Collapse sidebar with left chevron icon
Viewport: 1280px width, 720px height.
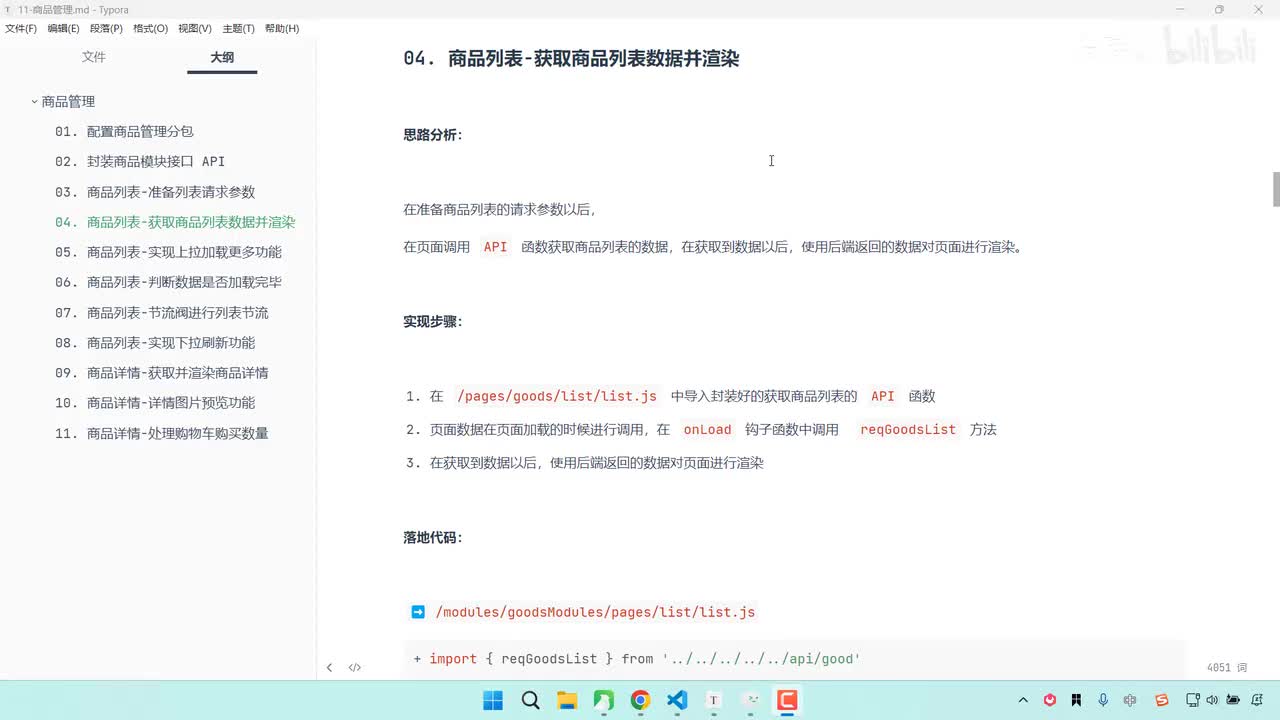pyautogui.click(x=329, y=667)
